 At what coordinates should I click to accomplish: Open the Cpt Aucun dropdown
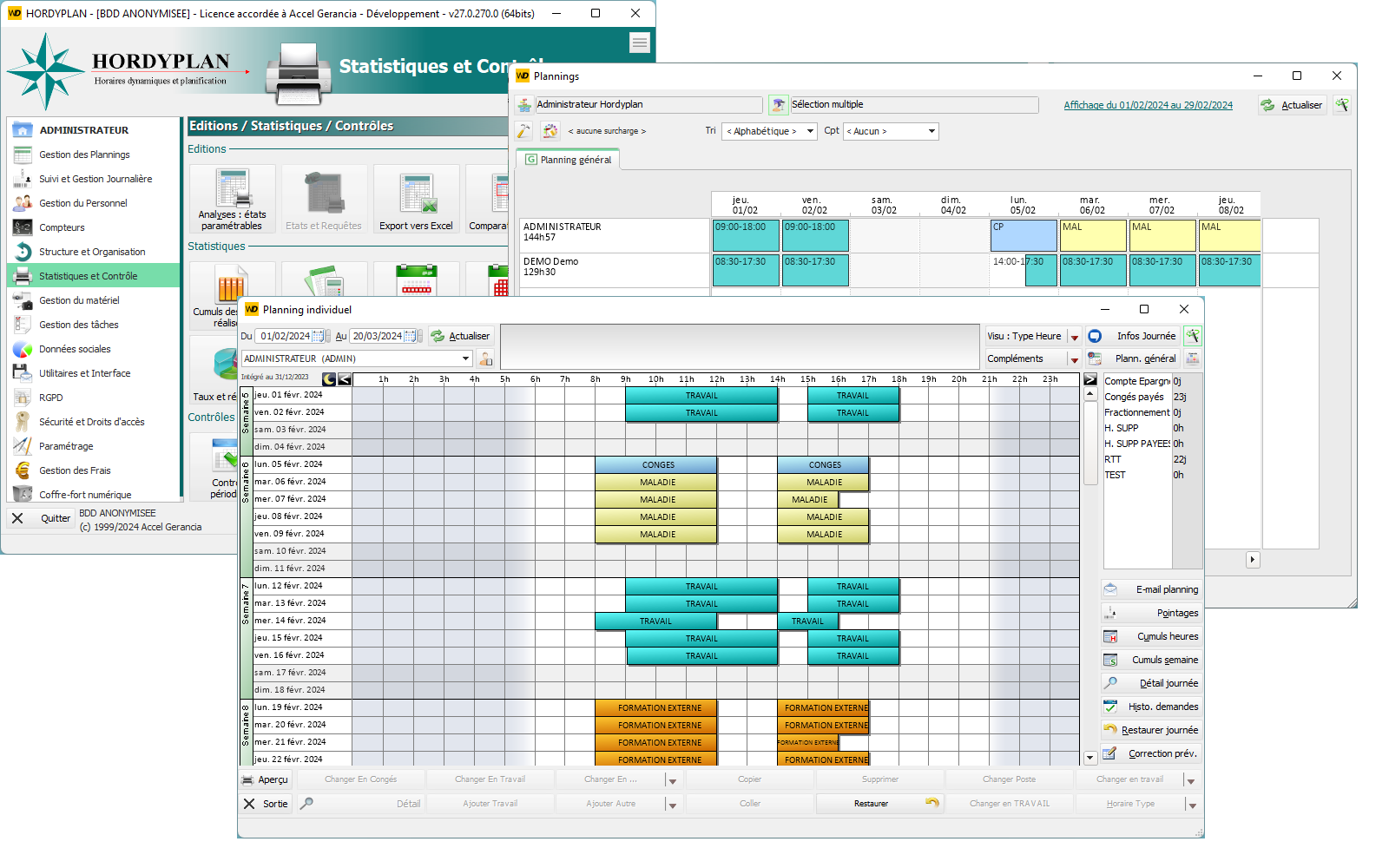click(931, 131)
